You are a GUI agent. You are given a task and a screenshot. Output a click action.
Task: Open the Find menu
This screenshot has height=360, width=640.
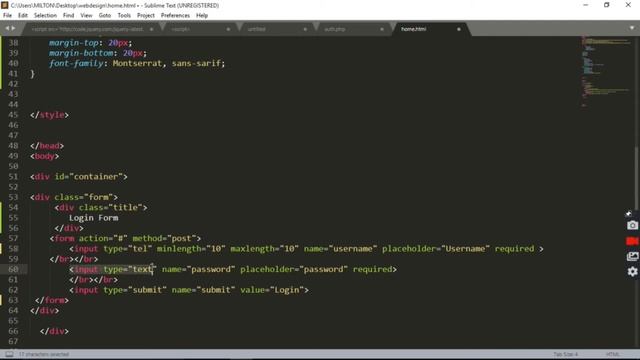point(69,16)
